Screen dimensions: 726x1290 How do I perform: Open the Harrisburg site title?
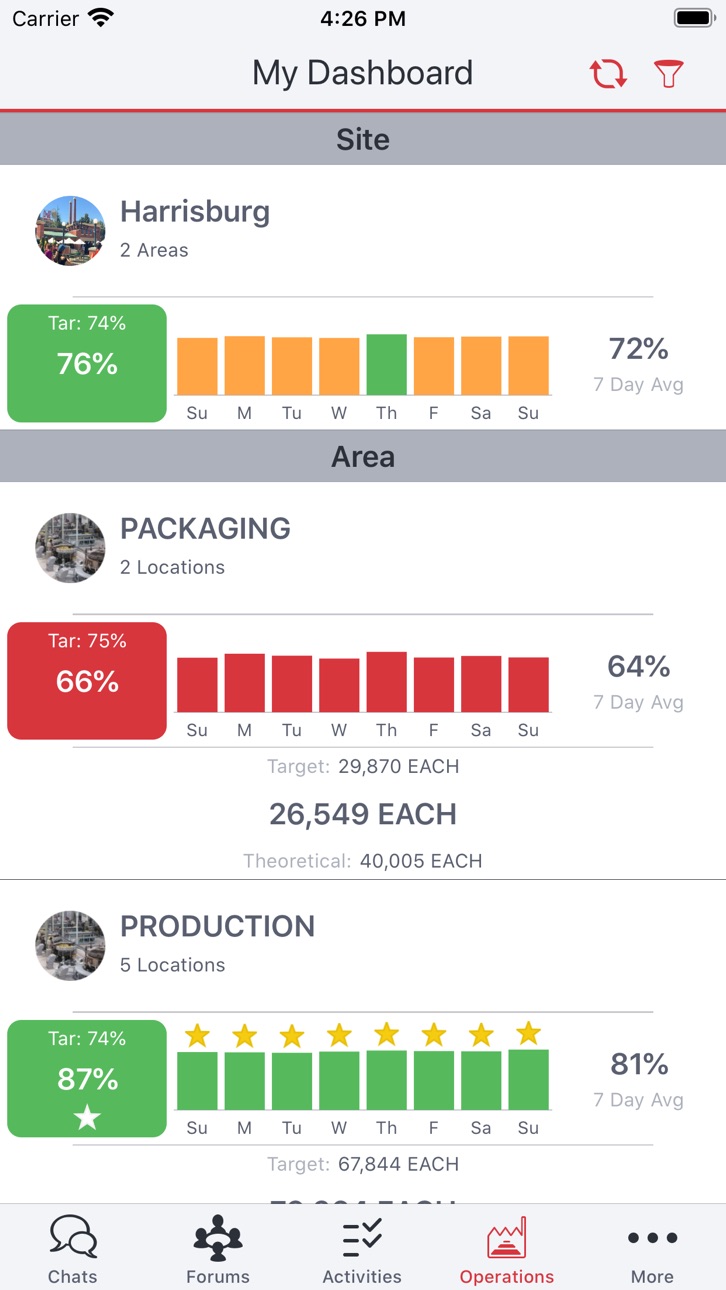(195, 212)
